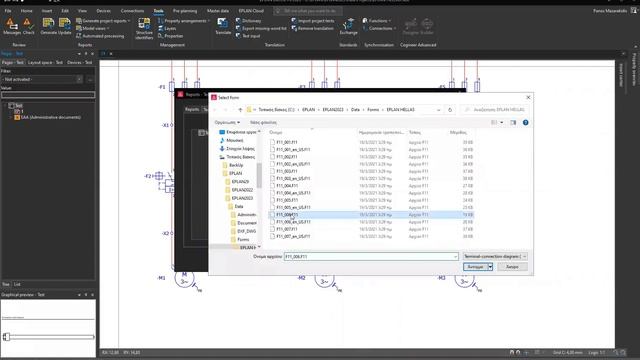640x360 pixels.
Task: Click the search box in Select form dialog
Action: coord(495,110)
